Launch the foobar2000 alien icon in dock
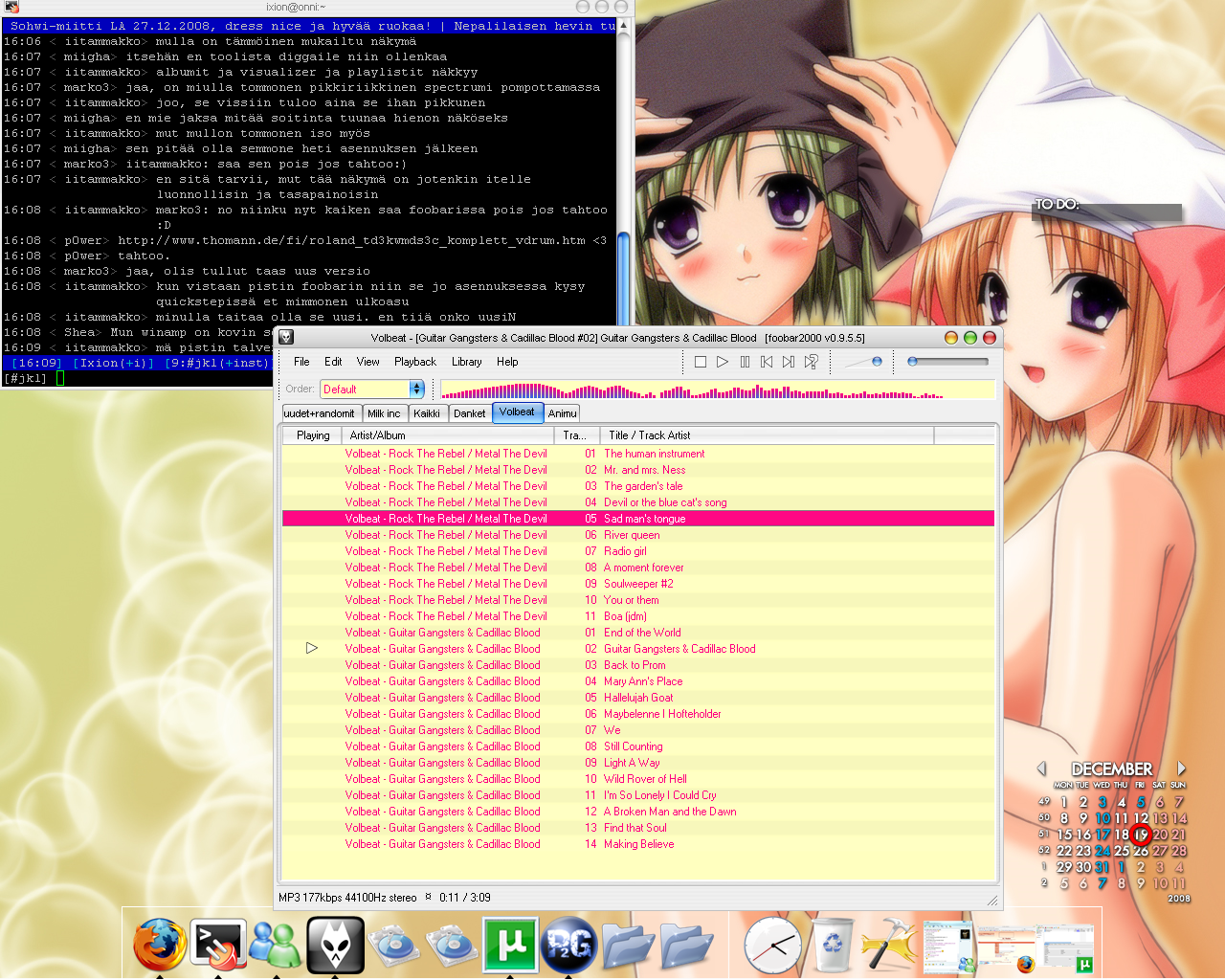Viewport: 1225px width, 980px height. (x=335, y=945)
